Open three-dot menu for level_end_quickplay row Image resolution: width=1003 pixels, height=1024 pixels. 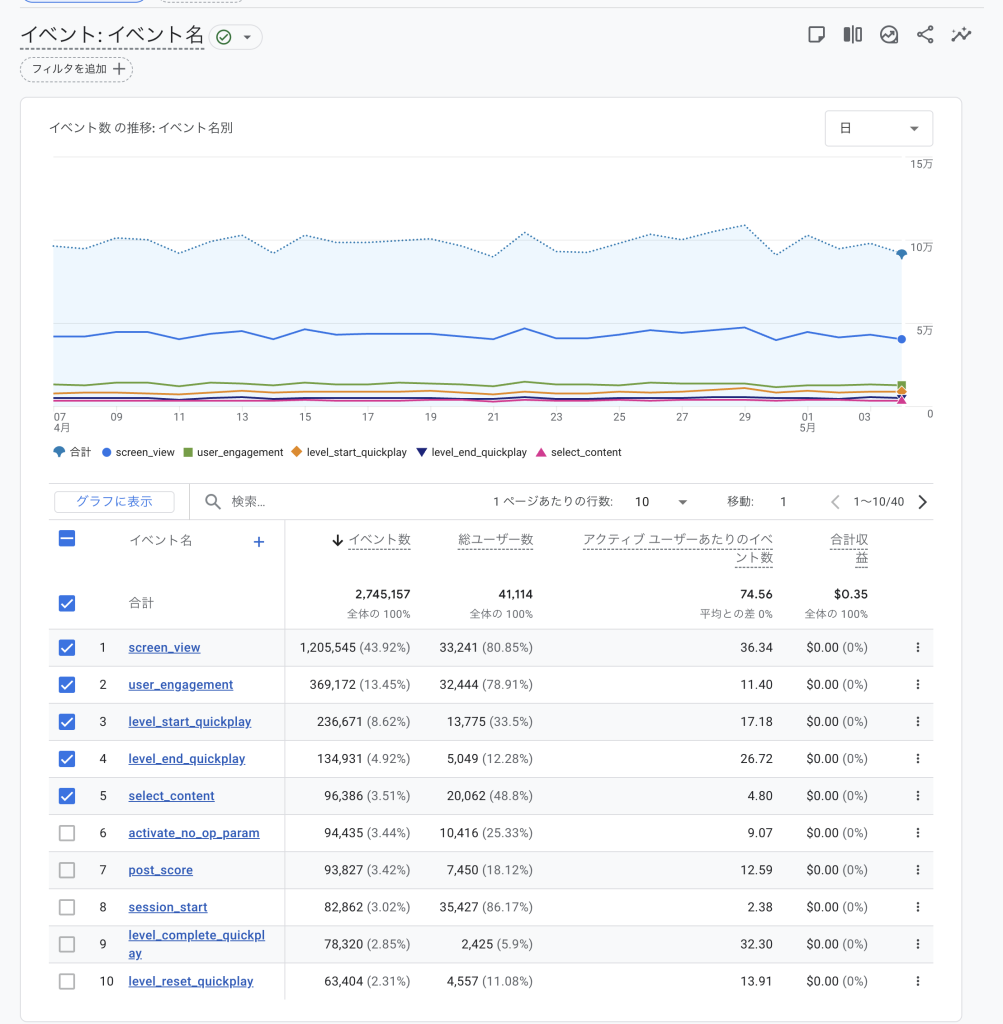tap(917, 758)
